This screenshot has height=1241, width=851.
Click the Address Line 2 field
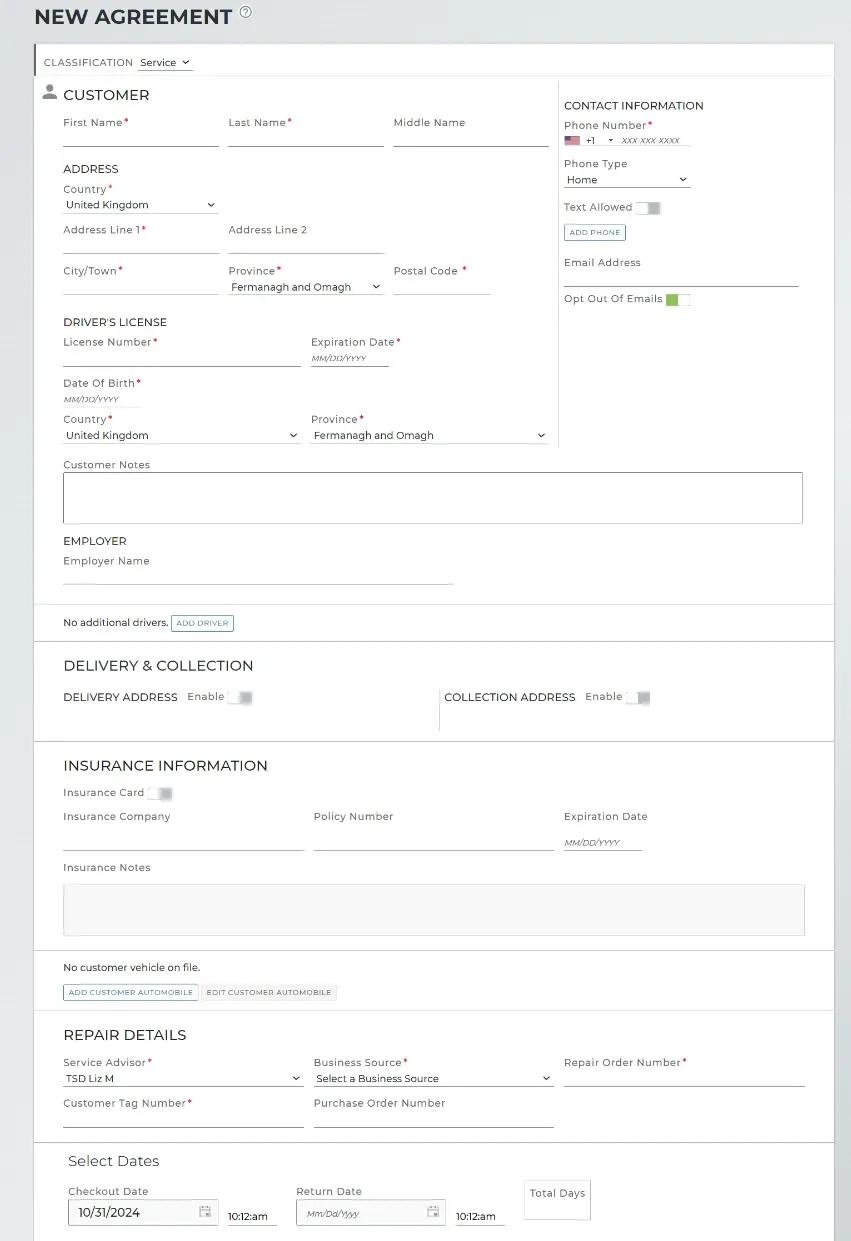[x=306, y=245]
